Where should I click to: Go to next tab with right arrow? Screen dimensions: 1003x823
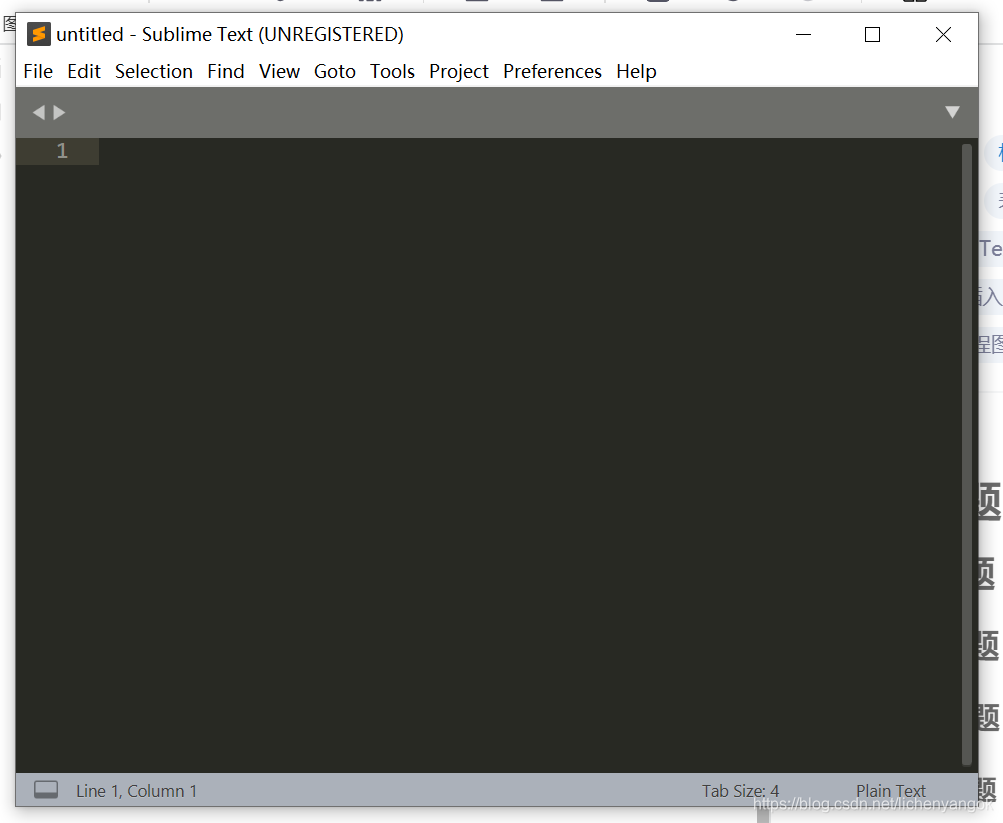tap(59, 113)
